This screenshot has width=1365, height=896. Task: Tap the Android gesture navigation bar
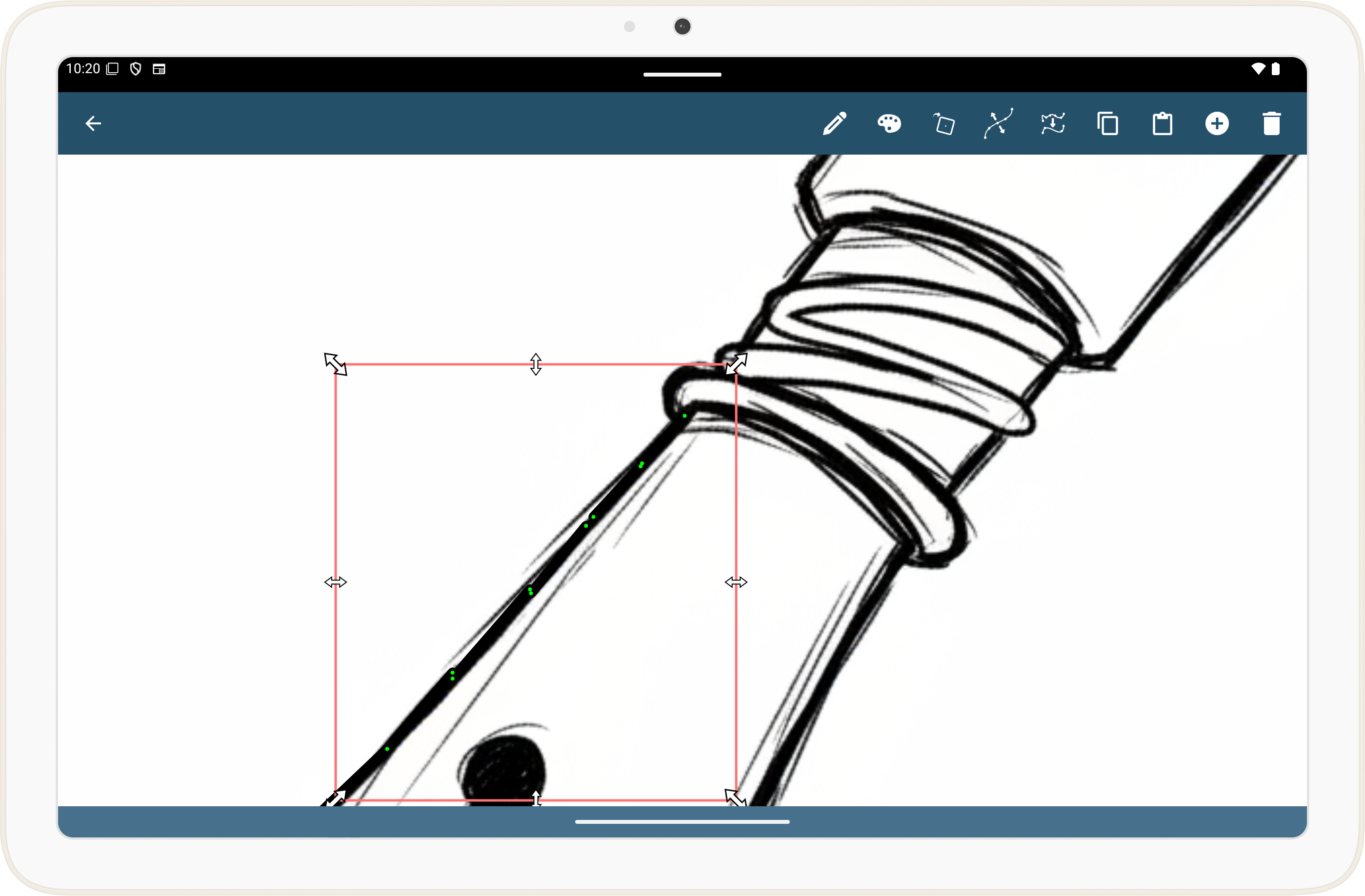click(x=682, y=821)
